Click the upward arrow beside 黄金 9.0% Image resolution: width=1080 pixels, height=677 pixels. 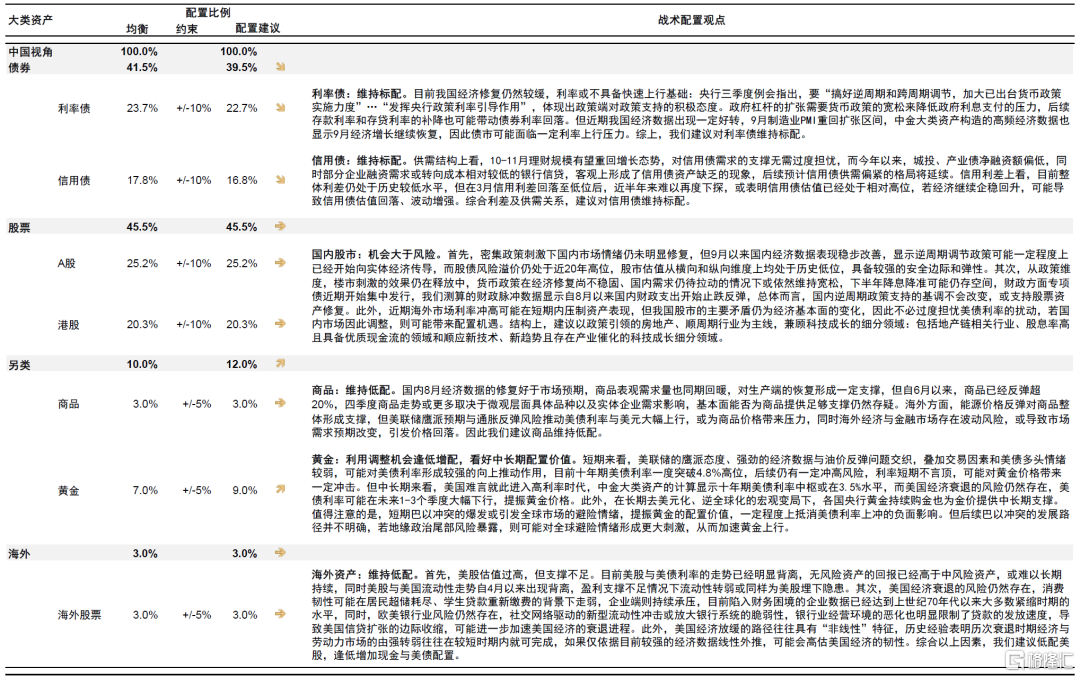tap(280, 490)
